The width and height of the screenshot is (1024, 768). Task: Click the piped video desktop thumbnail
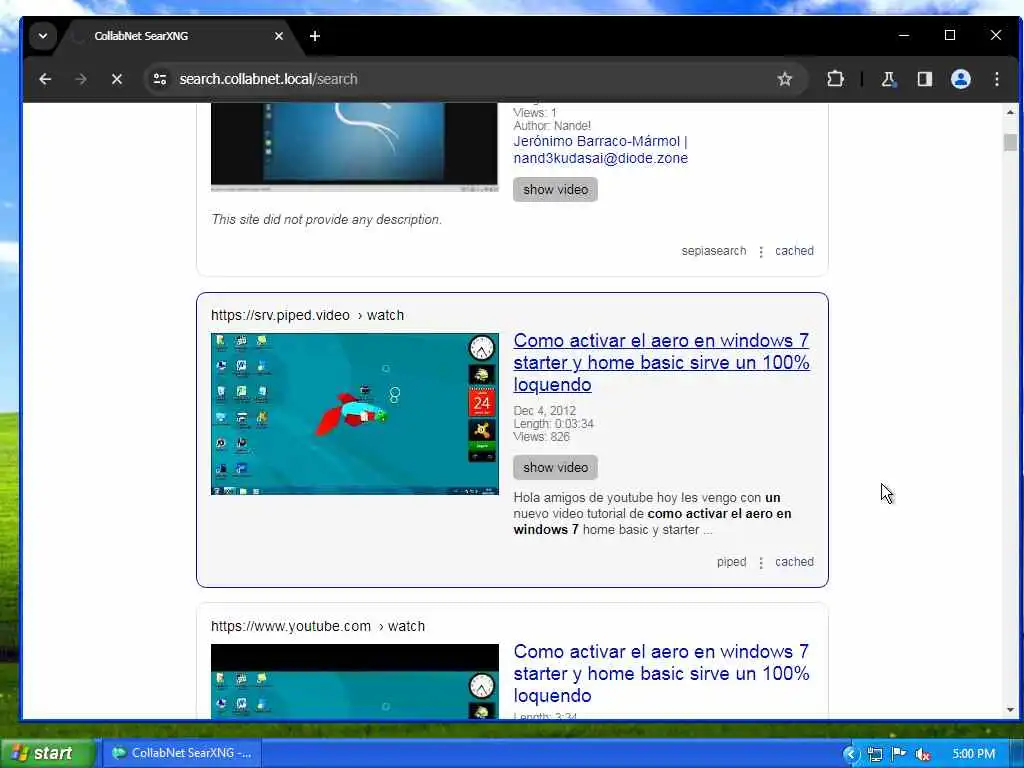(355, 414)
